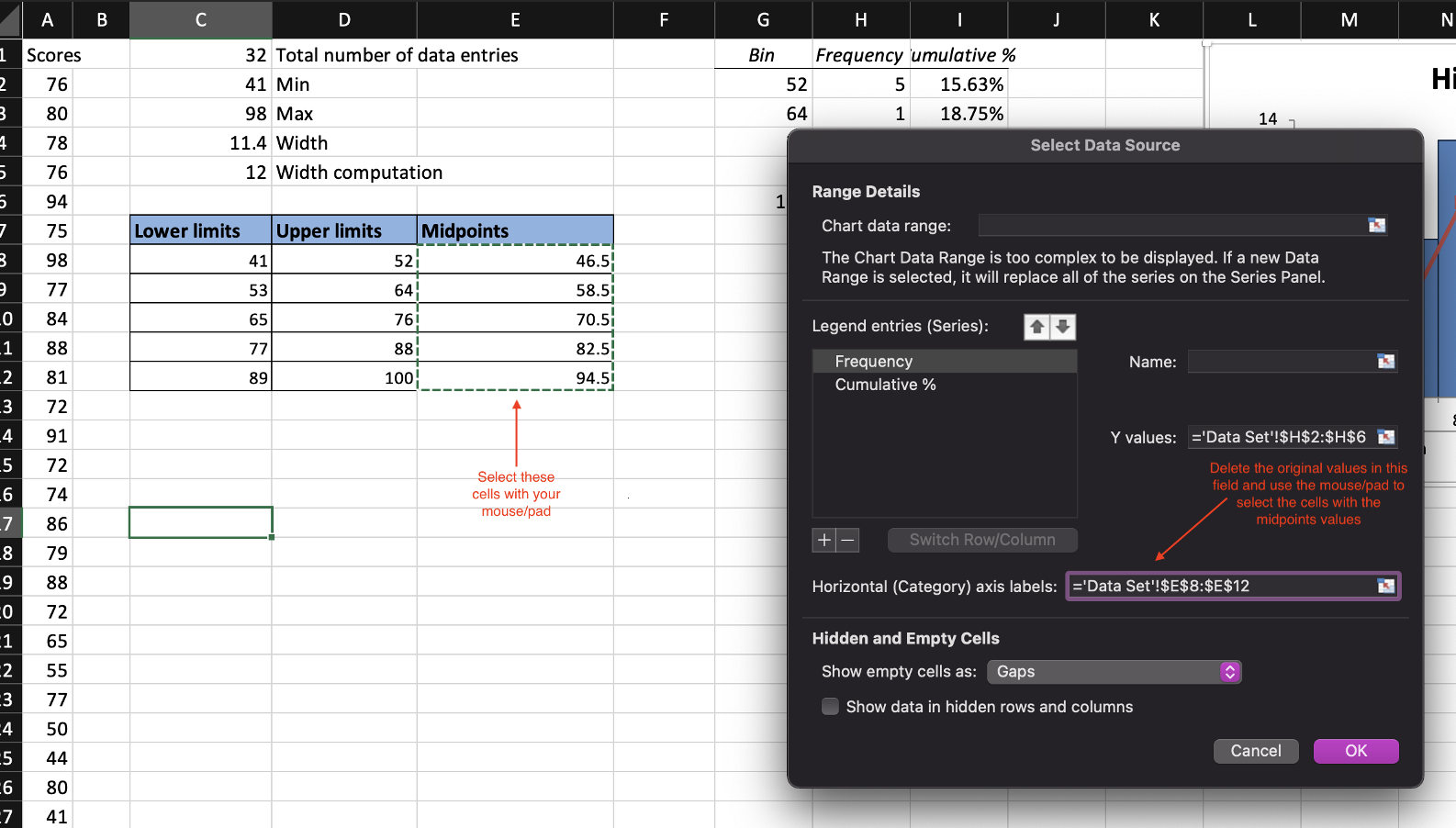1456x828 pixels.
Task: Click range picker icon for Horizontal axis labels
Action: [1385, 586]
